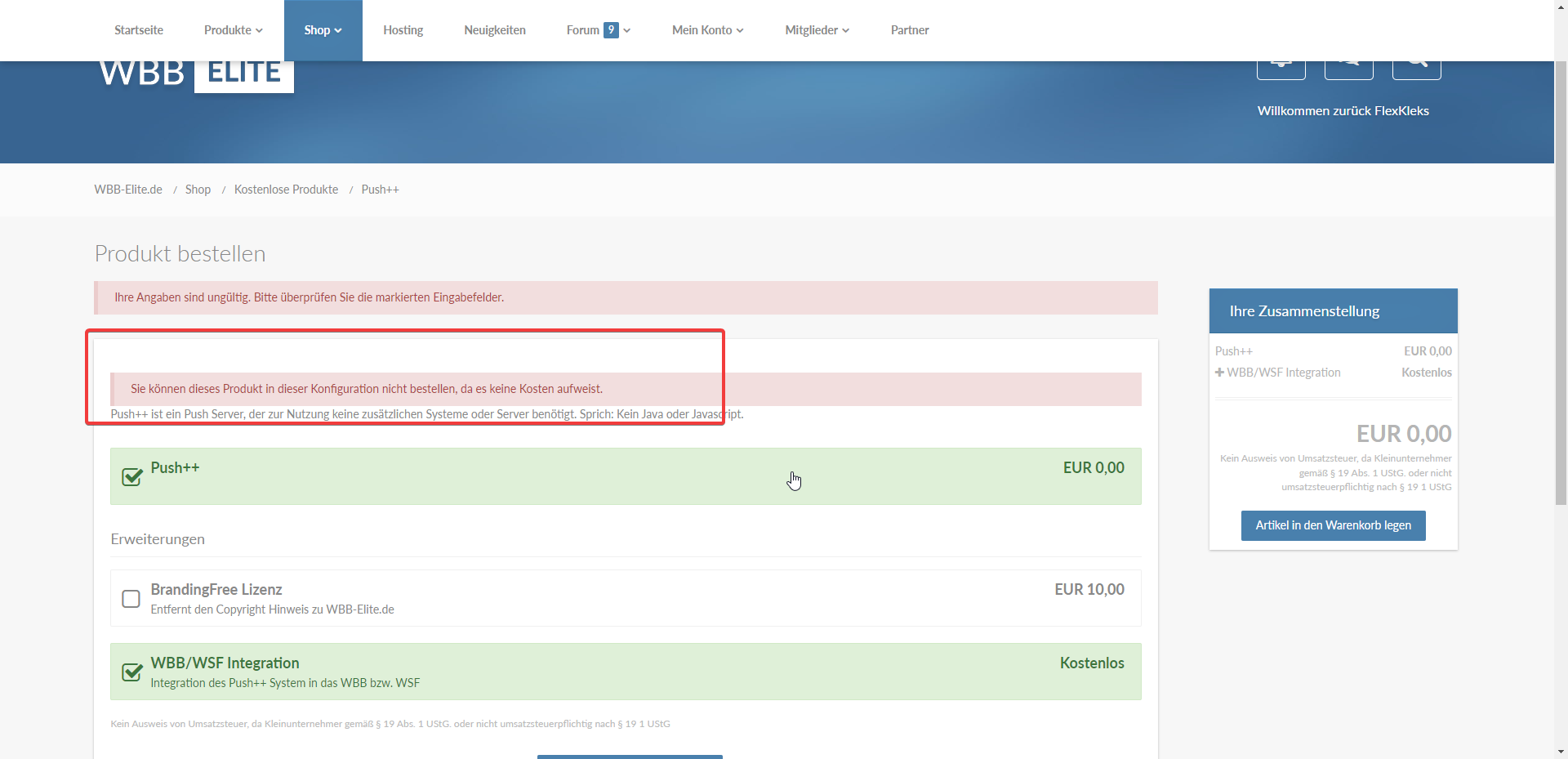Follow the Kostenlose Produkte breadcrumb link
1568x759 pixels.
(x=286, y=190)
